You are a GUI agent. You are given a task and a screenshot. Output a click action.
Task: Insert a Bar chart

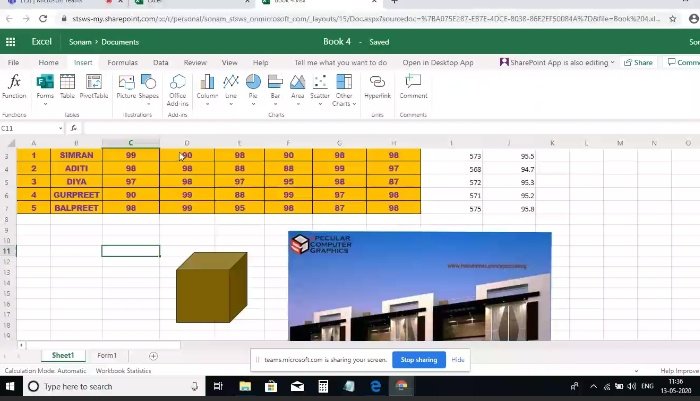point(275,87)
